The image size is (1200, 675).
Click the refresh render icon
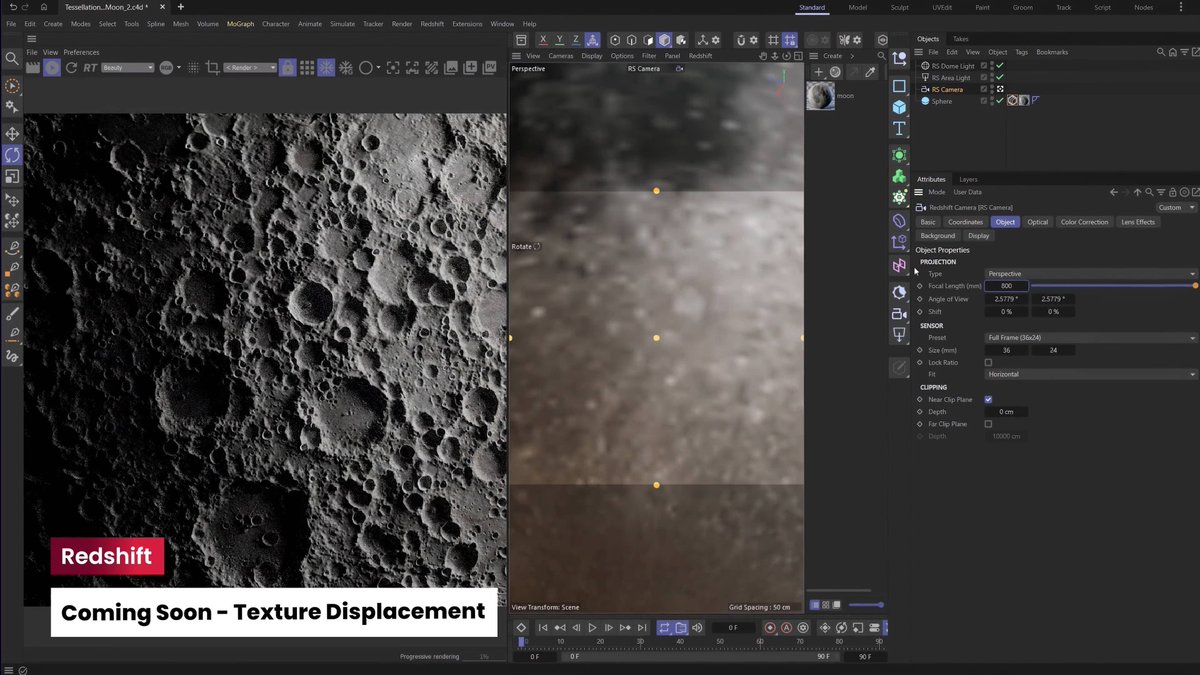tap(71, 68)
